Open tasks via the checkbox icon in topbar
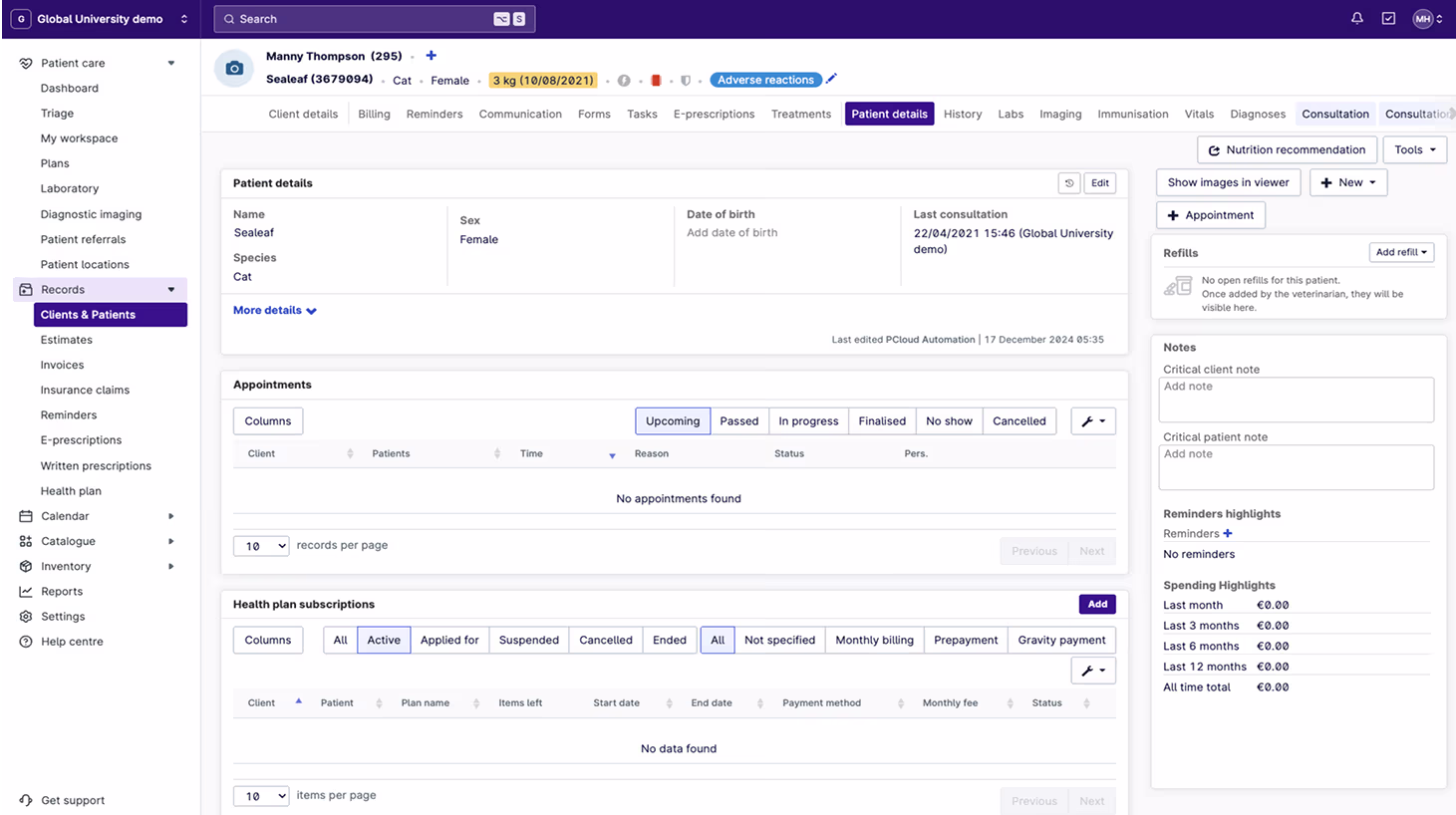1456x815 pixels. [x=1388, y=18]
